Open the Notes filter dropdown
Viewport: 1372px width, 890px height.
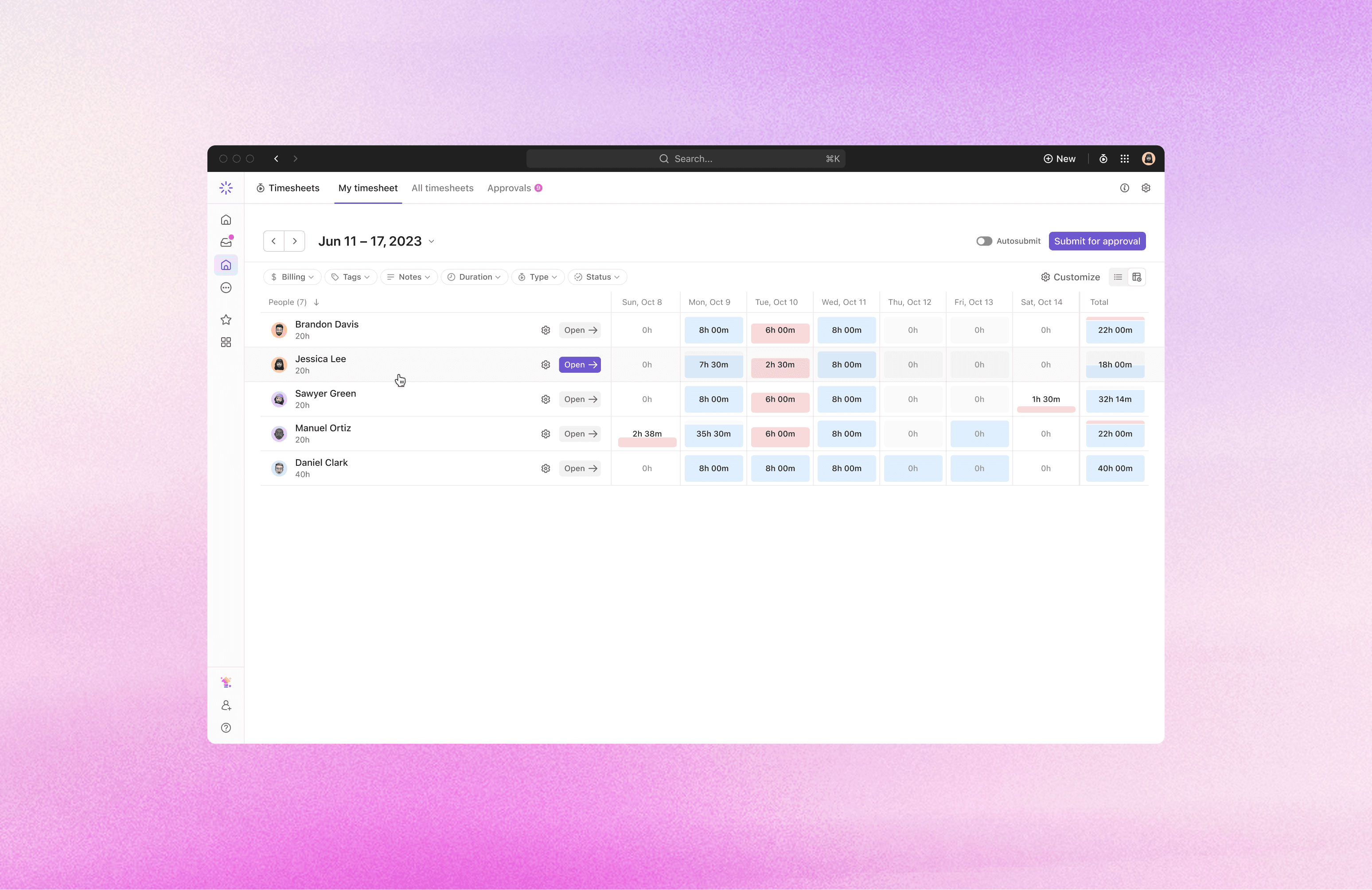[x=409, y=277]
